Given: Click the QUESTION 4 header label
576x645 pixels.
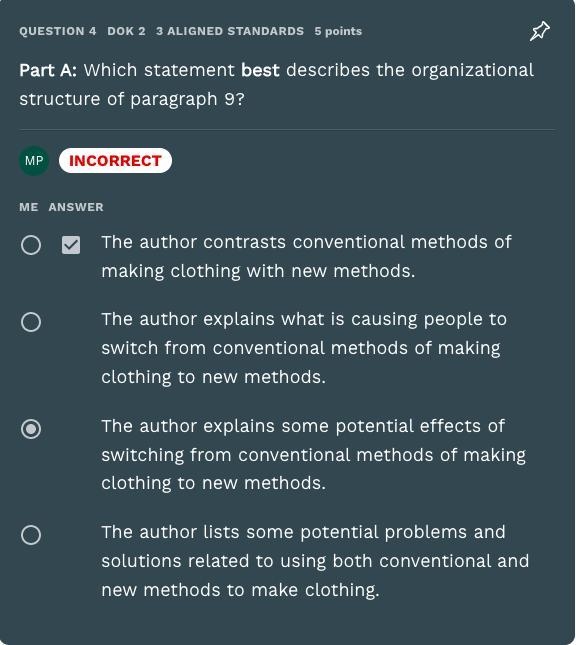Looking at the screenshot, I should click(x=58, y=31).
